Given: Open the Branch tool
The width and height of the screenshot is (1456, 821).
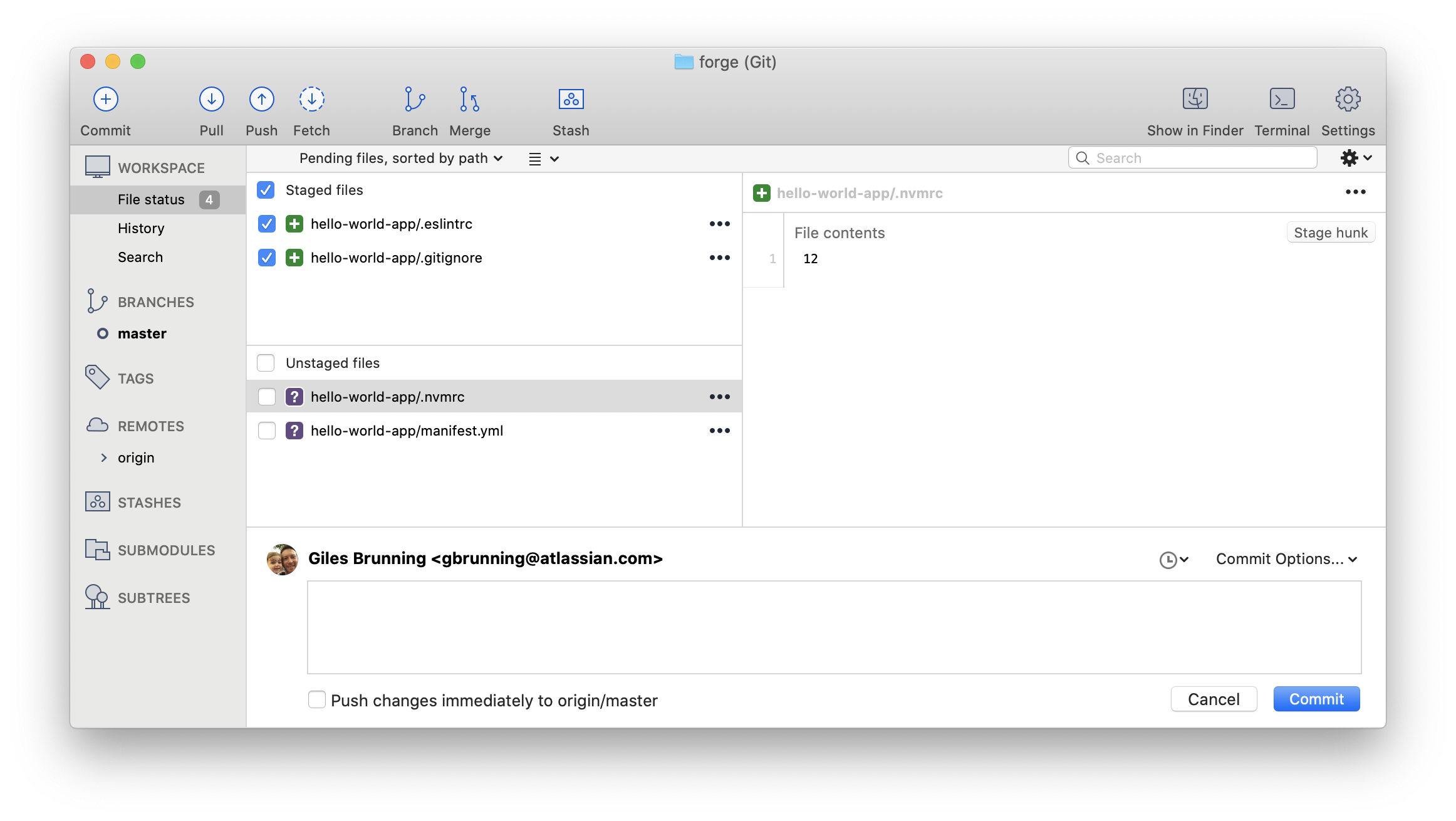Looking at the screenshot, I should [x=415, y=99].
